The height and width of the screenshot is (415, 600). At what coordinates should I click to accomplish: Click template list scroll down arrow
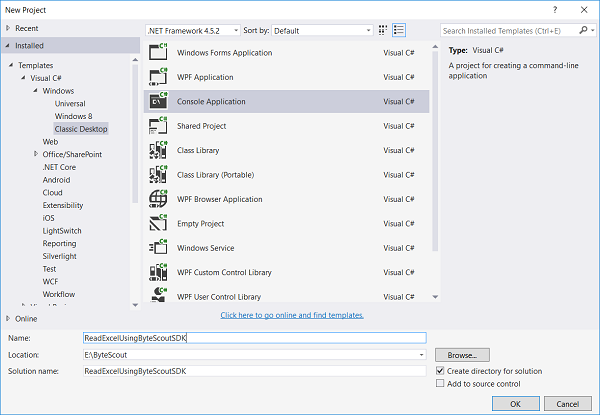pyautogui.click(x=435, y=297)
